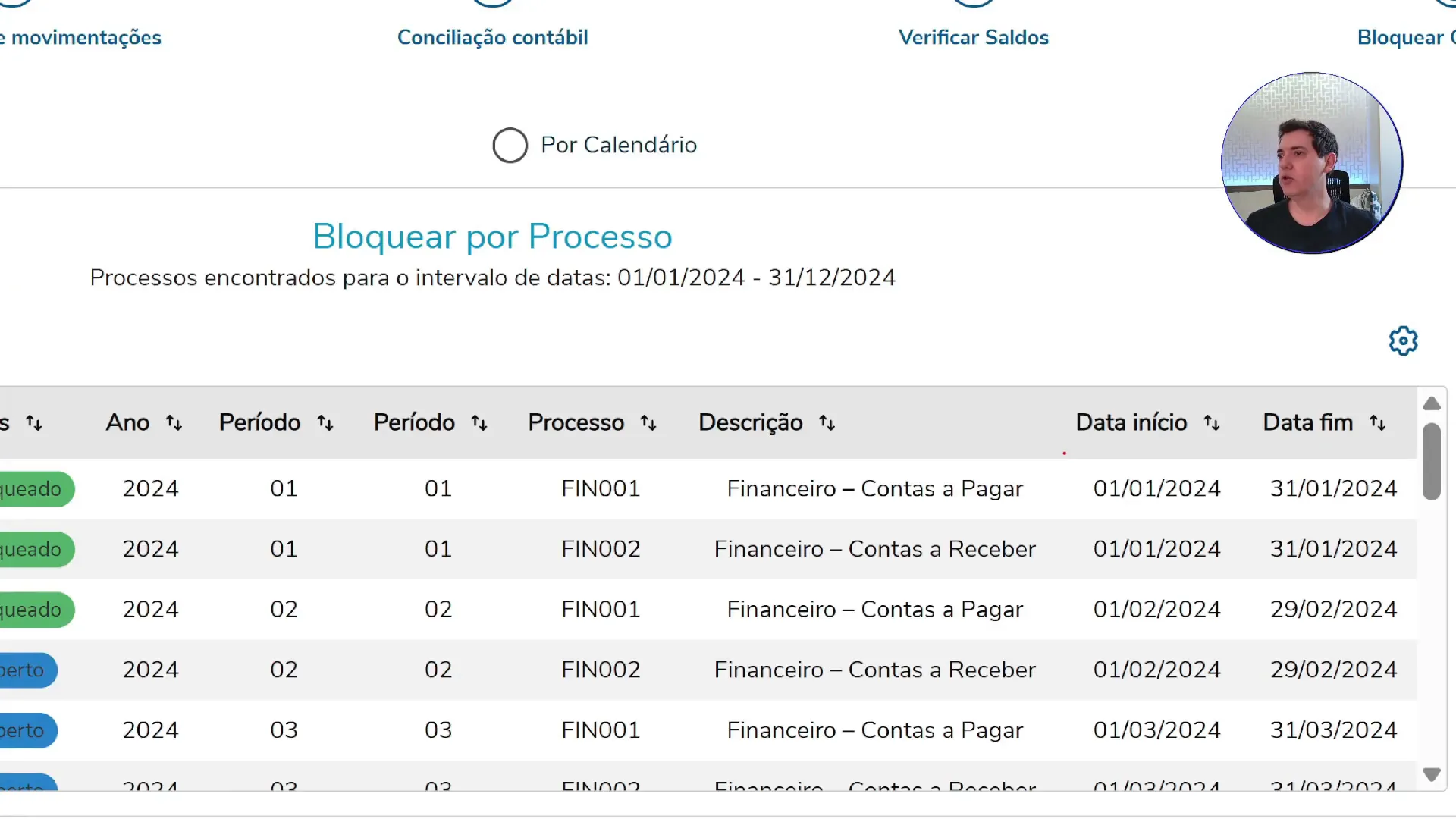Toggle the Aberto status for FIN002 period 02
The image size is (1456, 819).
[x=27, y=670]
